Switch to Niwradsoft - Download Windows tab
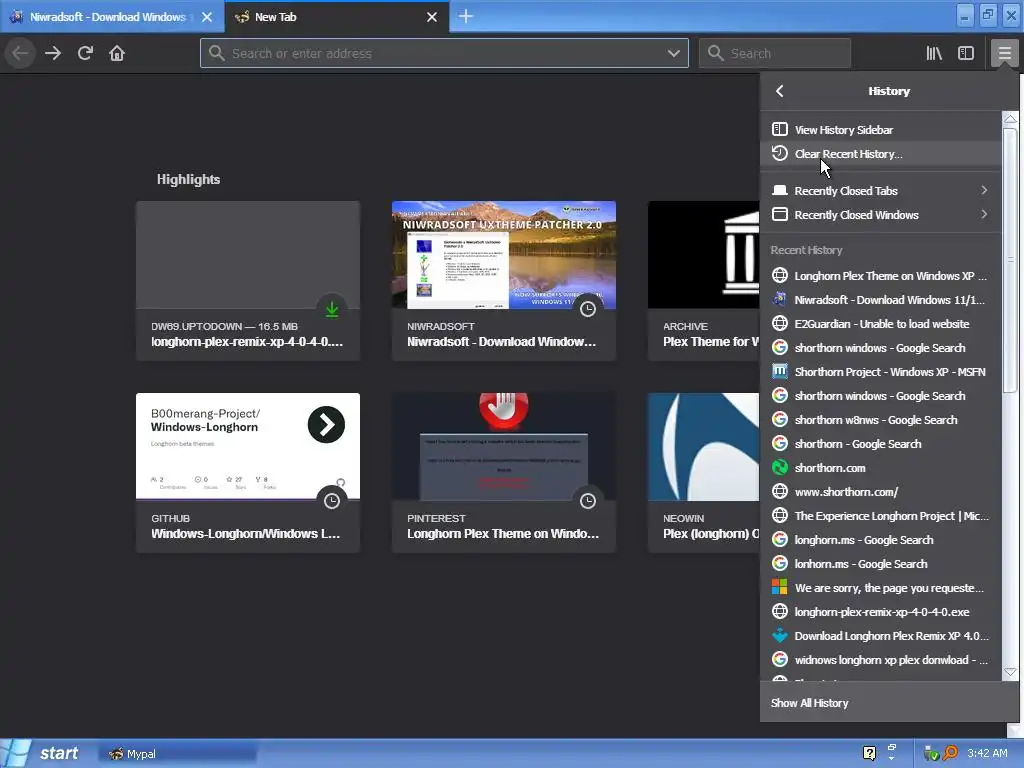The height and width of the screenshot is (768, 1024). pos(108,17)
